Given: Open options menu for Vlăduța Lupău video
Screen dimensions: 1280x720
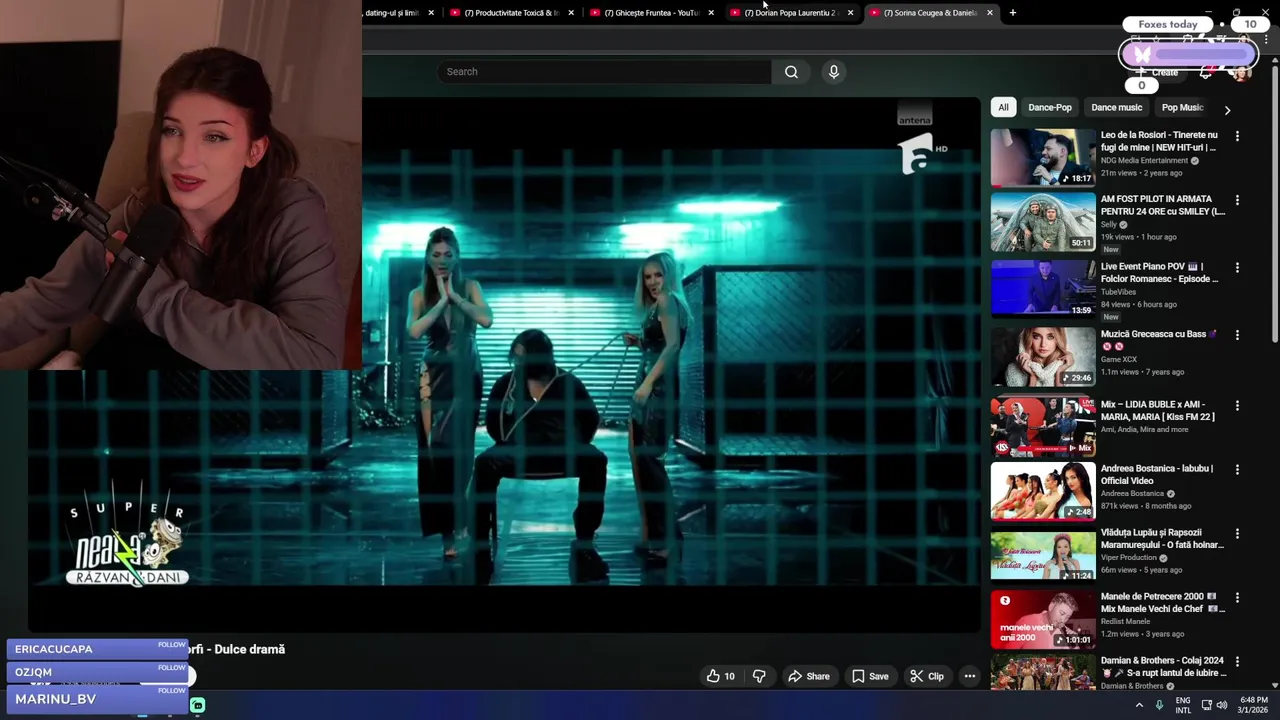Looking at the screenshot, I should point(1237,534).
